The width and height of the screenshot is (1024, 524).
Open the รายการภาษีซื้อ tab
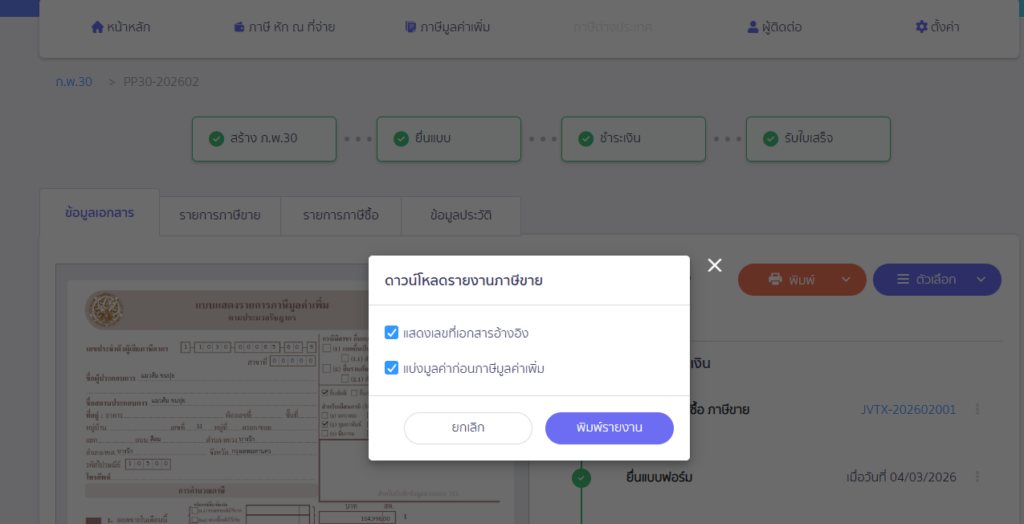pos(341,215)
